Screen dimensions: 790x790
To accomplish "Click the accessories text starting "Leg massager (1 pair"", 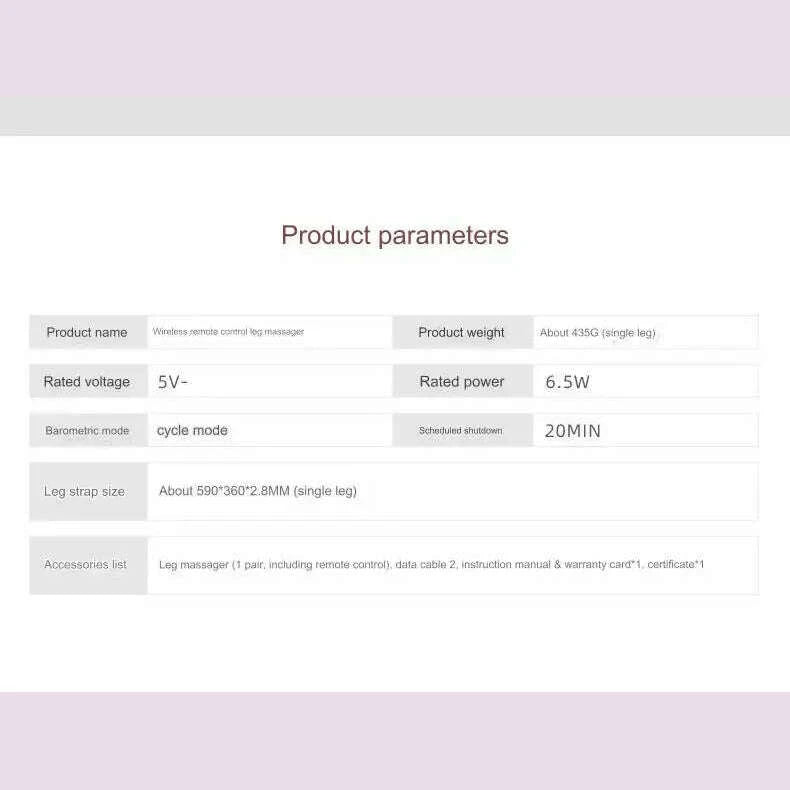I will pos(431,565).
